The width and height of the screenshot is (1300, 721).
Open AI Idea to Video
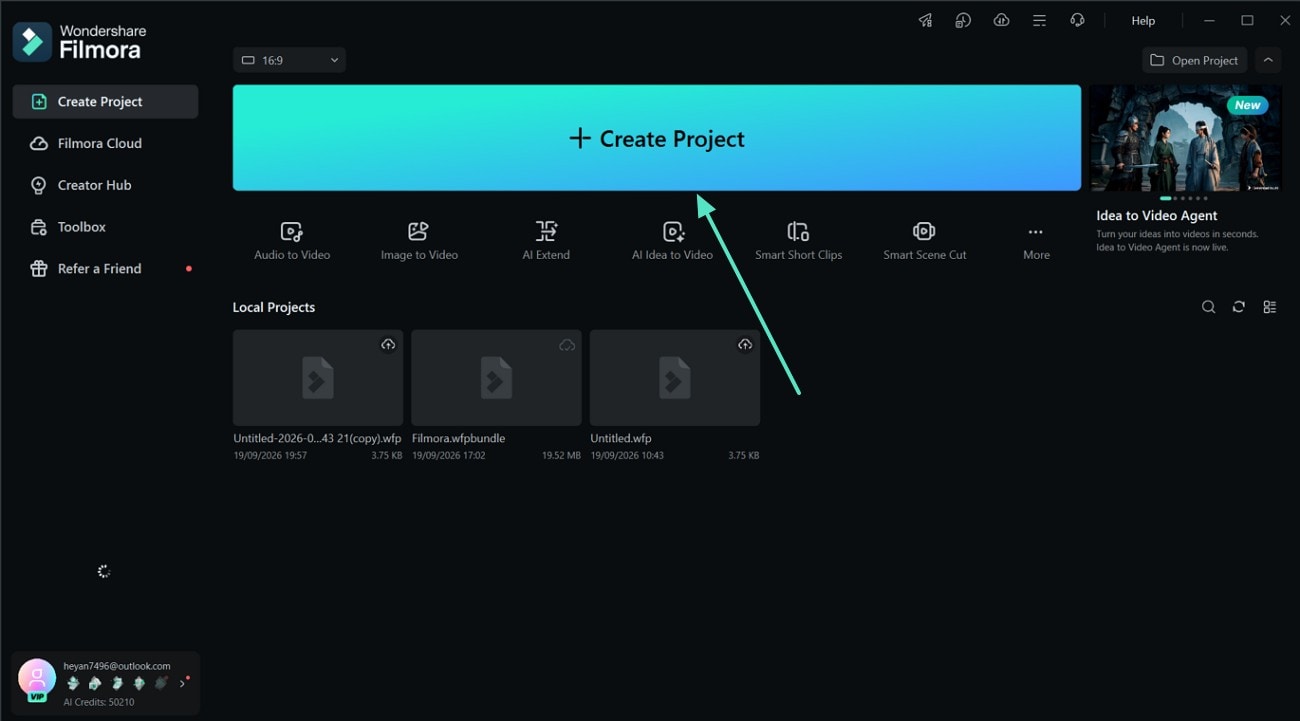[672, 241]
